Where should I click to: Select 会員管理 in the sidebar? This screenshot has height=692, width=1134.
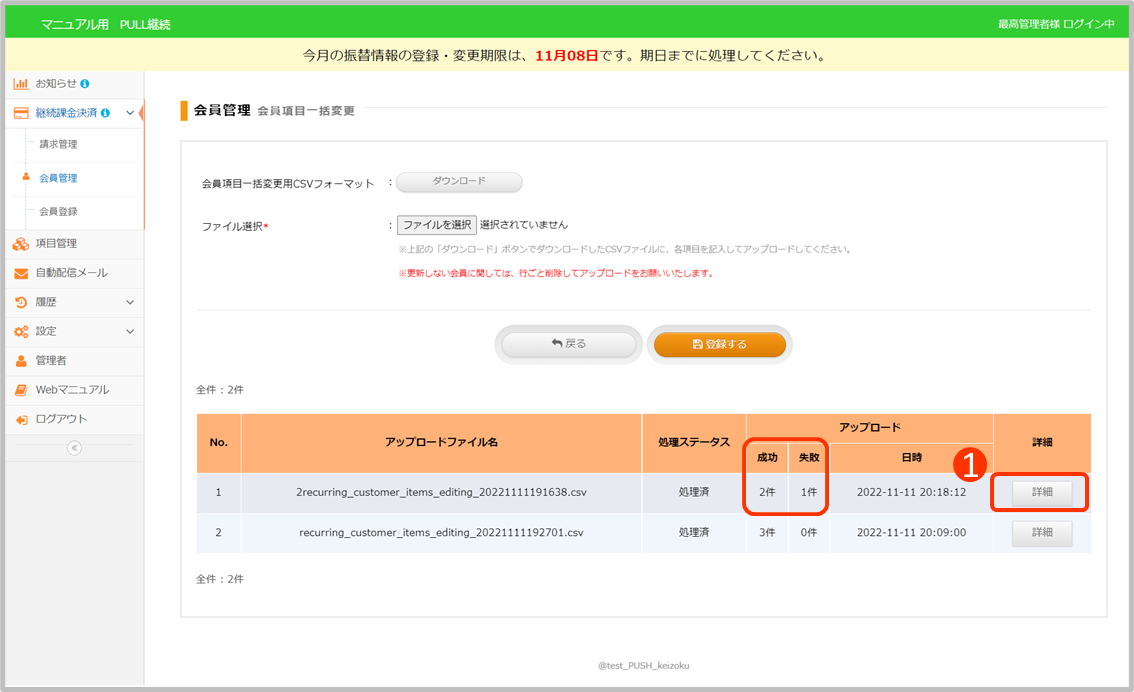tap(58, 178)
